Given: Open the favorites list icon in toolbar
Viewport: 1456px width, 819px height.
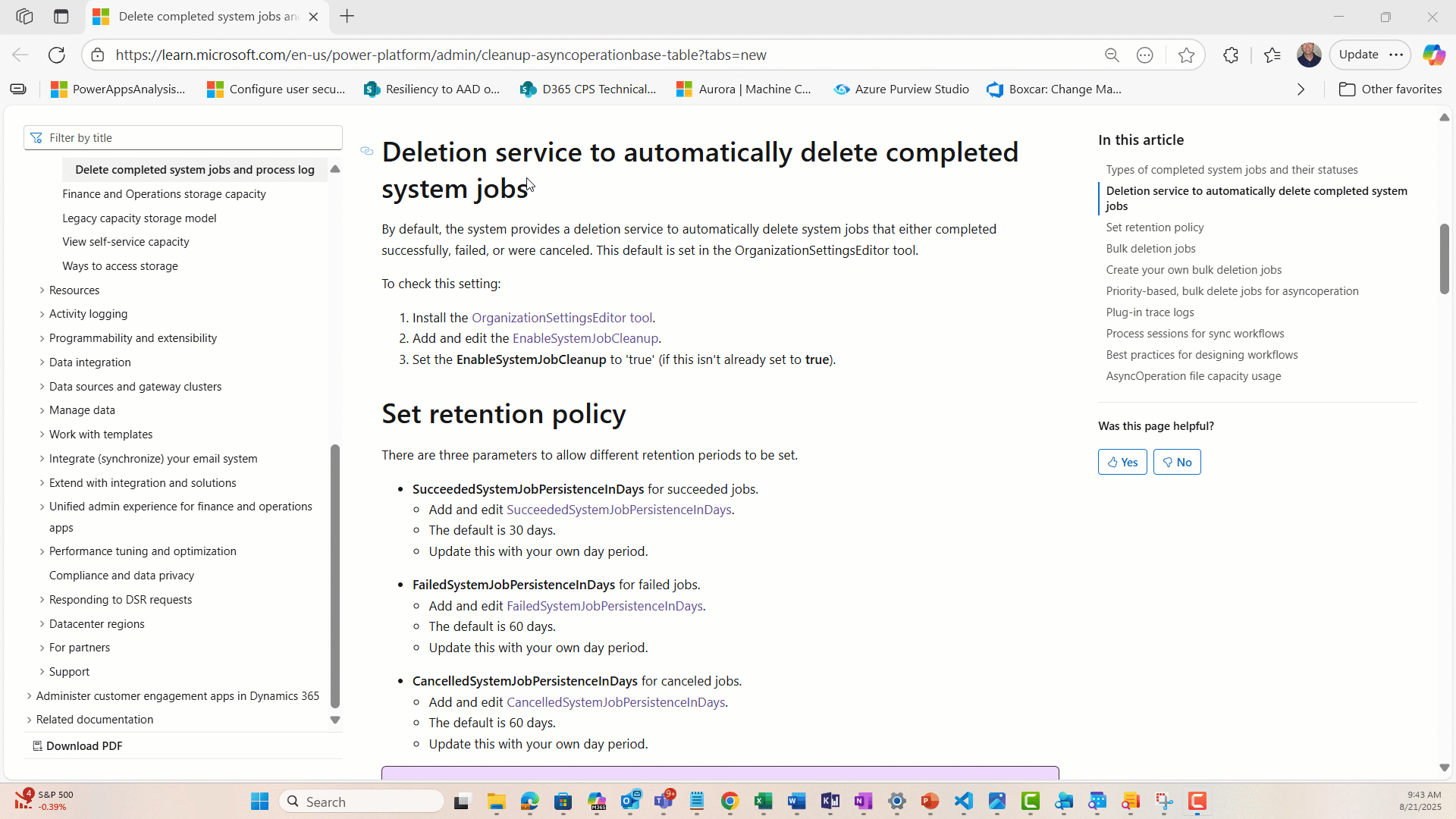Looking at the screenshot, I should 1272,55.
